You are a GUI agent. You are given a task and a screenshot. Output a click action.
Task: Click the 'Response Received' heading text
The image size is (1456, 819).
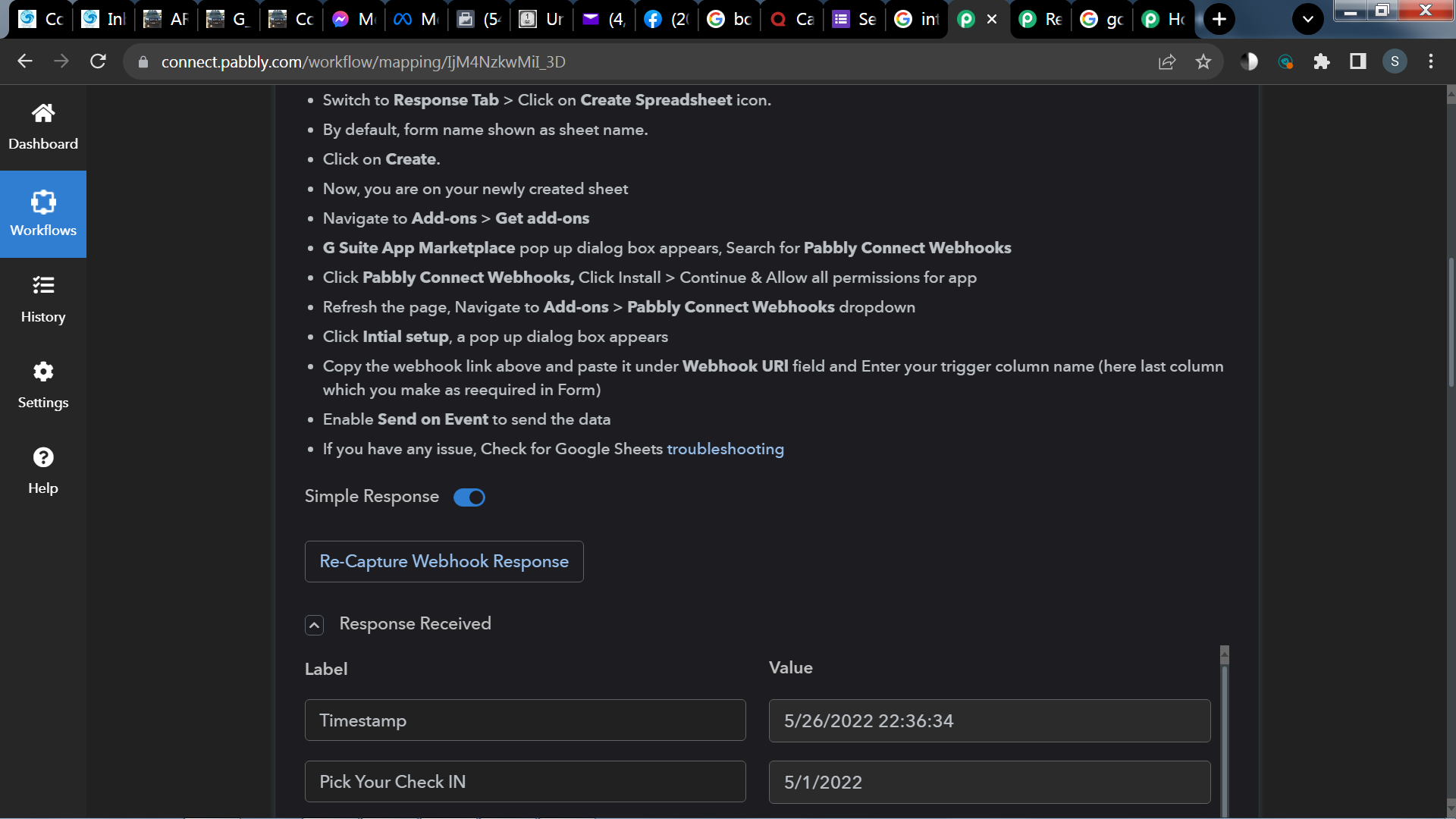[x=416, y=623]
